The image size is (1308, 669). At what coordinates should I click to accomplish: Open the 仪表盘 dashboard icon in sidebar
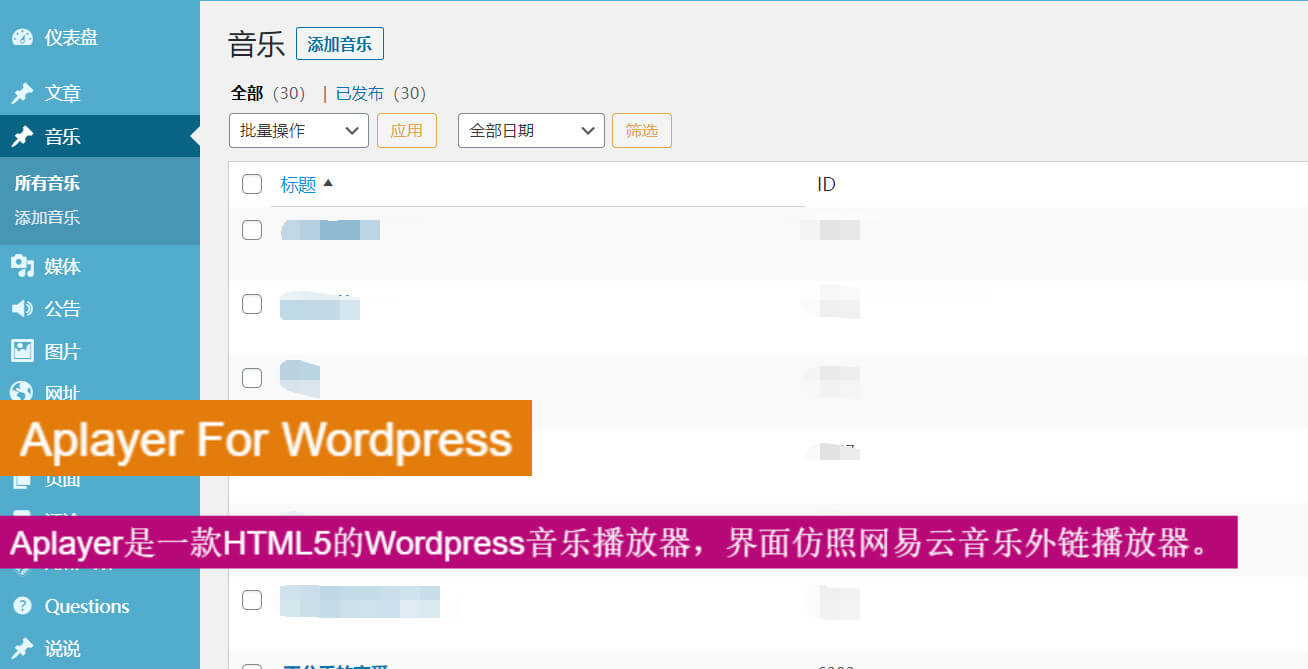[x=22, y=37]
